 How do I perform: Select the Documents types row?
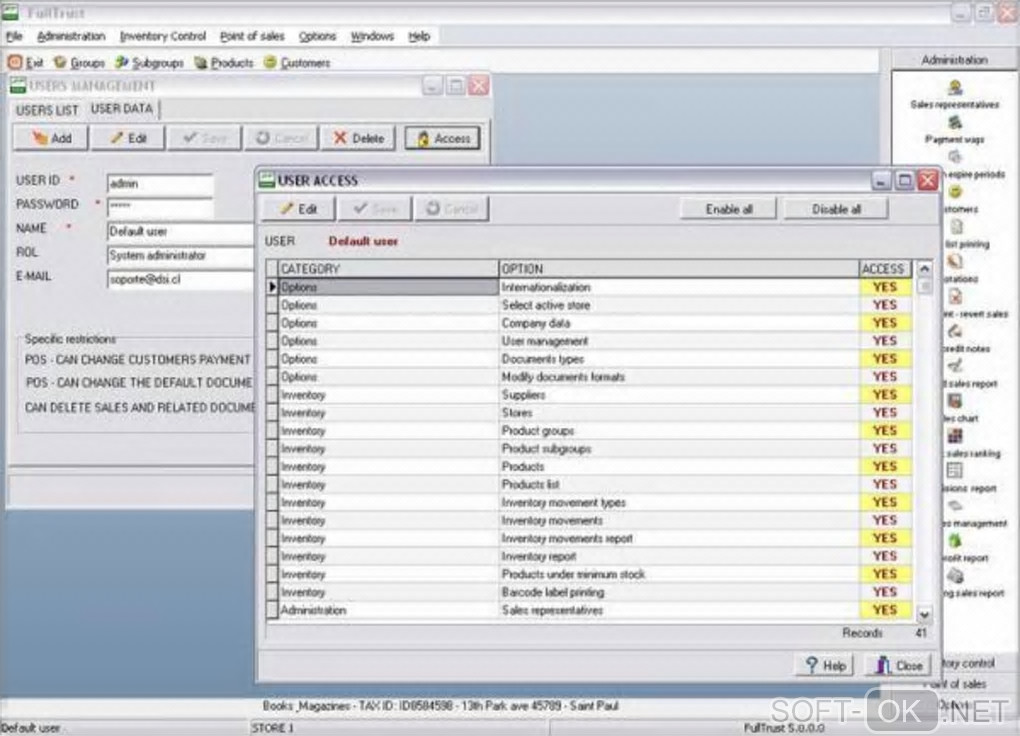[589, 359]
